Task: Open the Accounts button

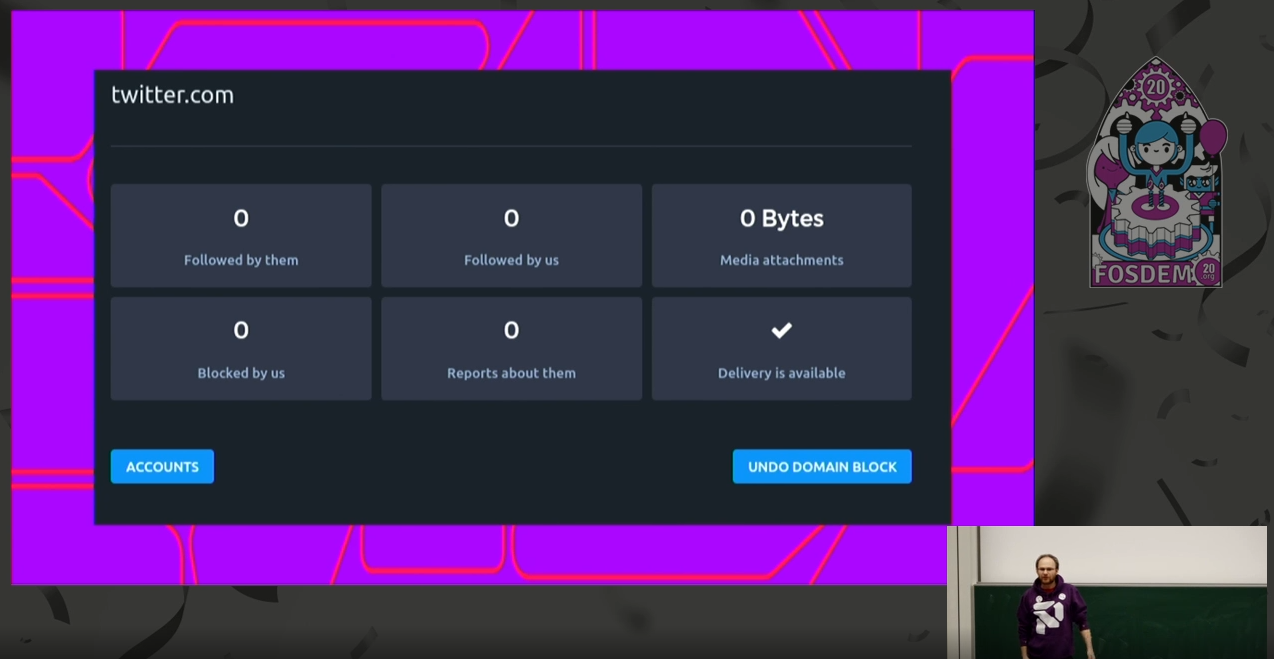Action: pyautogui.click(x=162, y=467)
